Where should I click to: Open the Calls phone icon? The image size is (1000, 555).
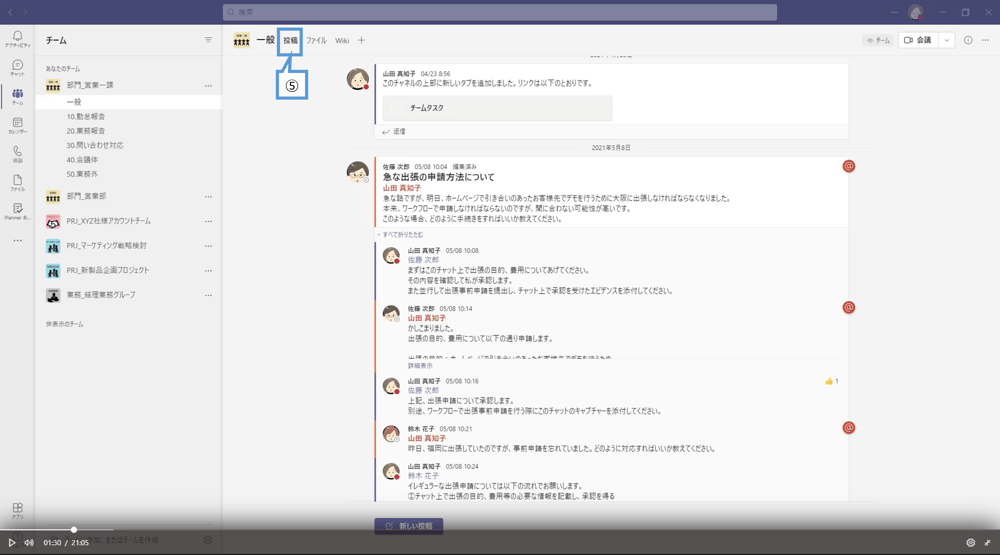[17, 154]
